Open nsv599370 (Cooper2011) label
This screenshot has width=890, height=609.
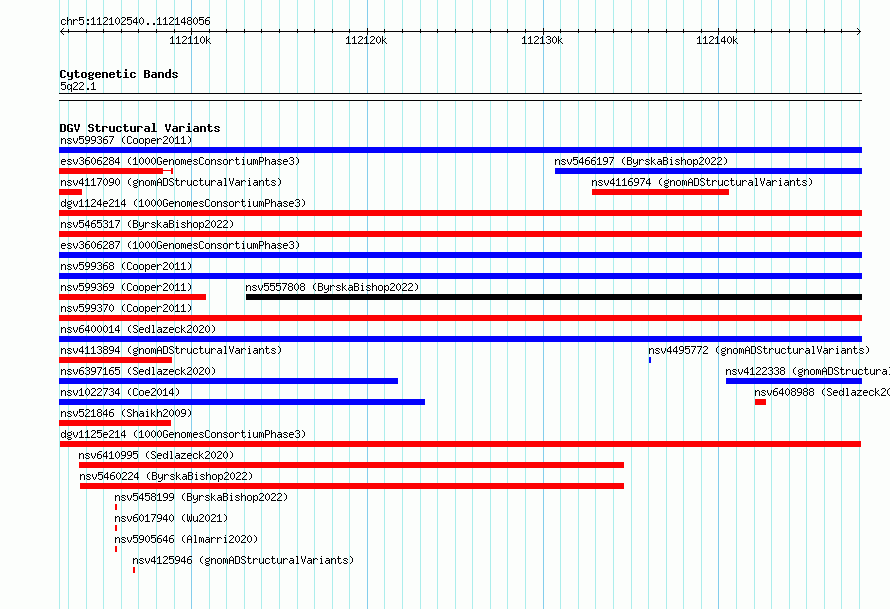126,308
